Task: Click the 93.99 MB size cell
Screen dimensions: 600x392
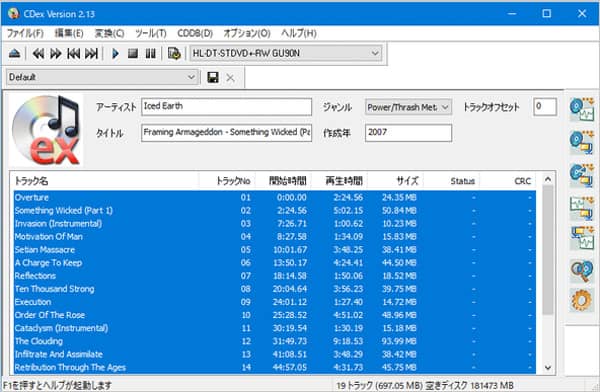Action: click(399, 341)
